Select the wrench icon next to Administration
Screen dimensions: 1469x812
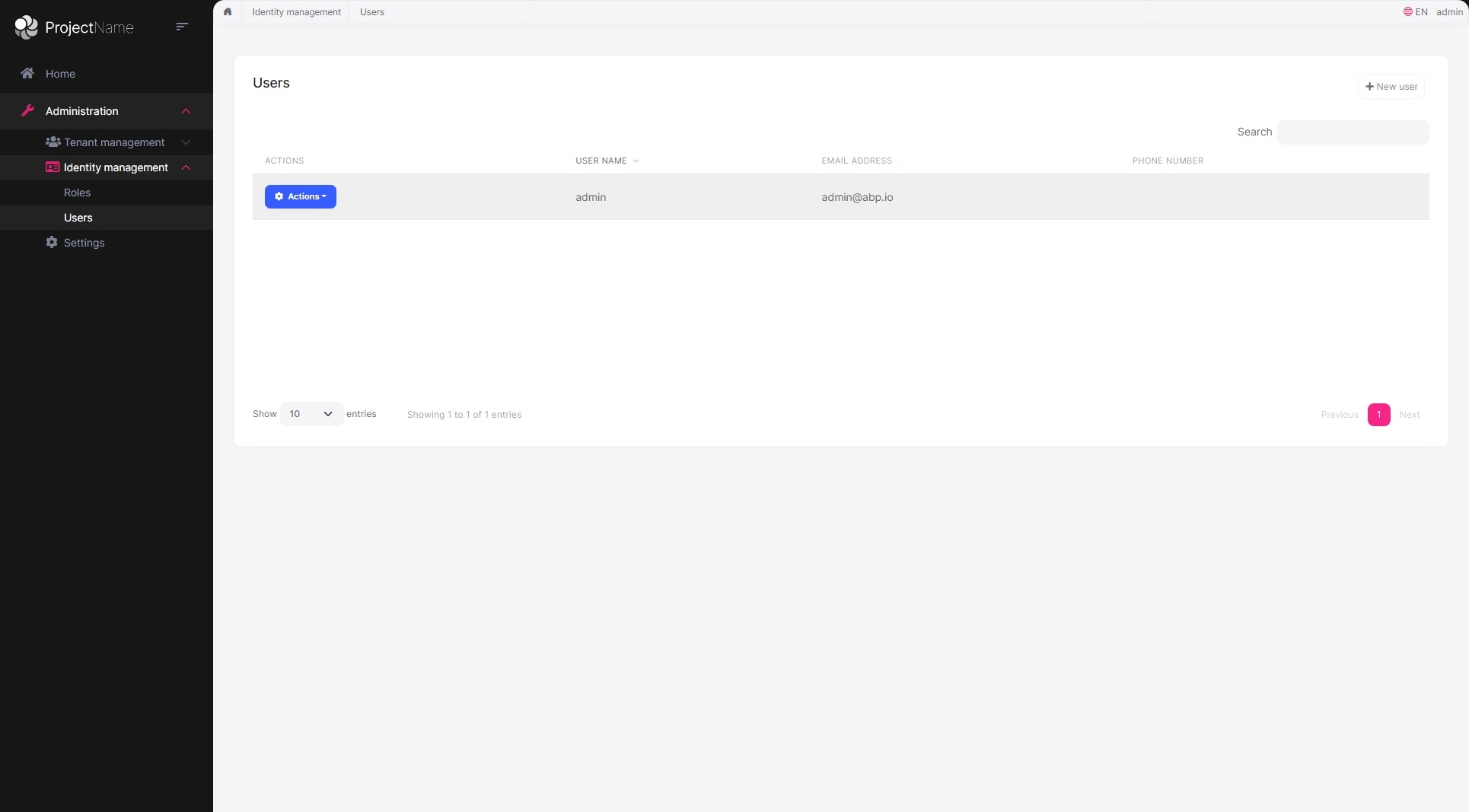[27, 110]
